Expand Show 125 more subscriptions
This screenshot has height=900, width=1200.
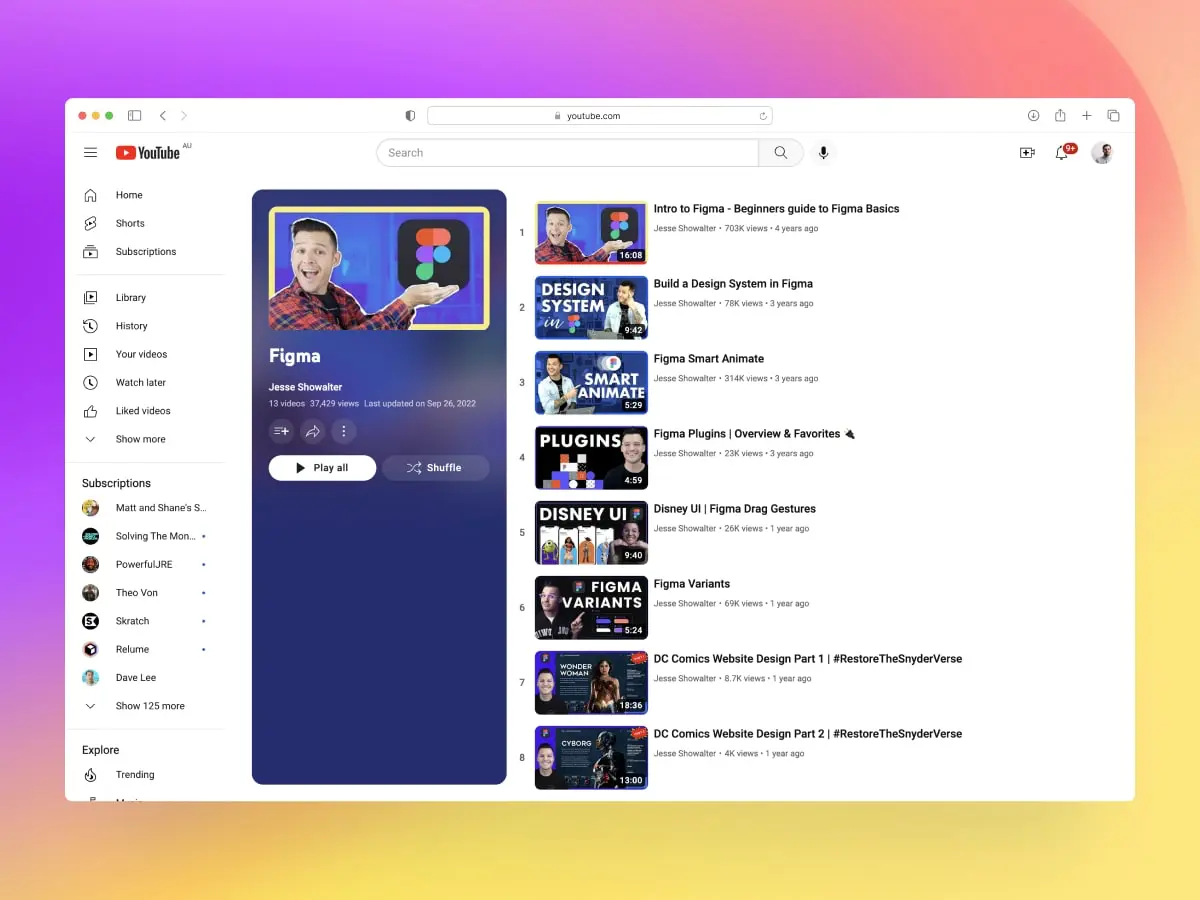[149, 706]
